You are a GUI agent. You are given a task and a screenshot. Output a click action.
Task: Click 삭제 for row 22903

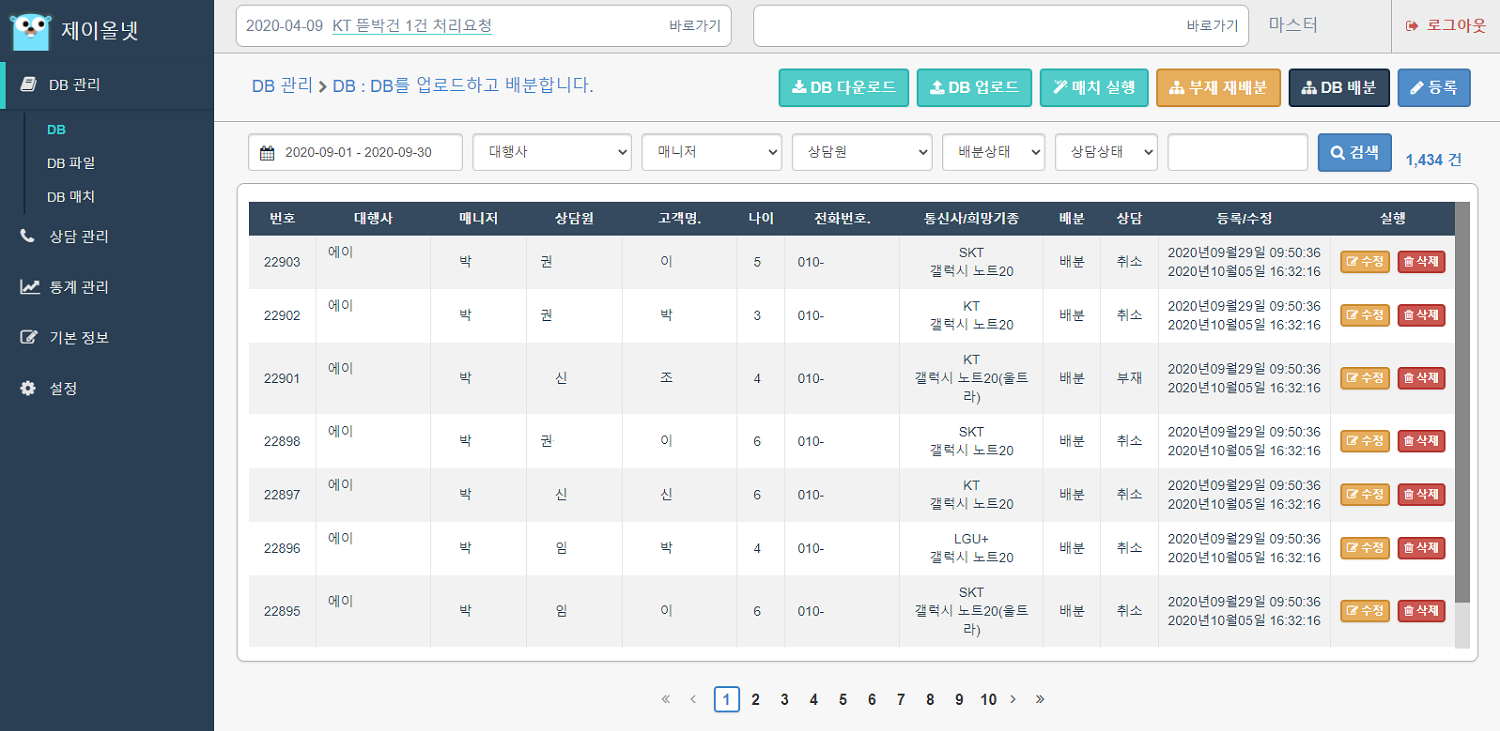1421,262
